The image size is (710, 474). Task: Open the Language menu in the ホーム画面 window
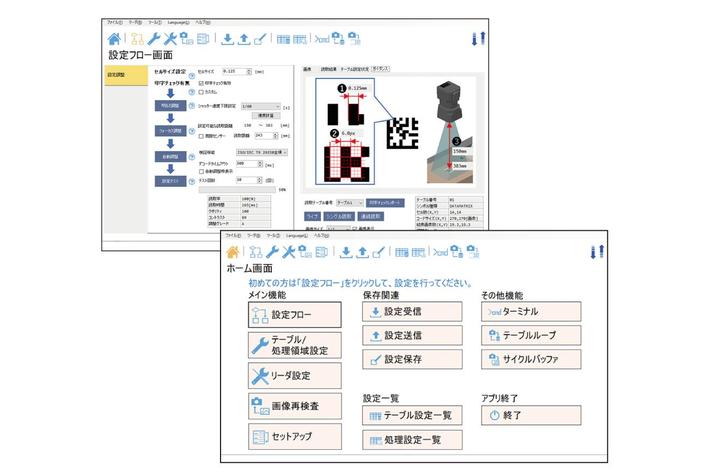(313, 235)
